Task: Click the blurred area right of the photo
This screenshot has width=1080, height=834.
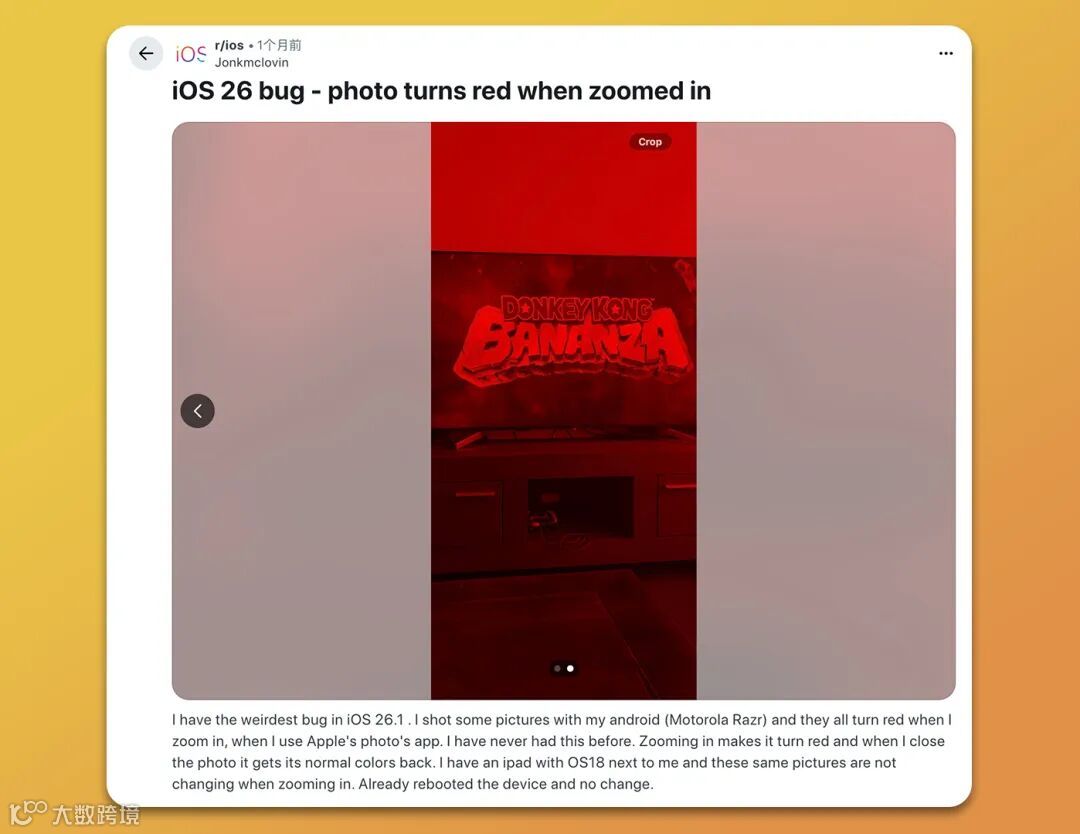Action: 826,411
